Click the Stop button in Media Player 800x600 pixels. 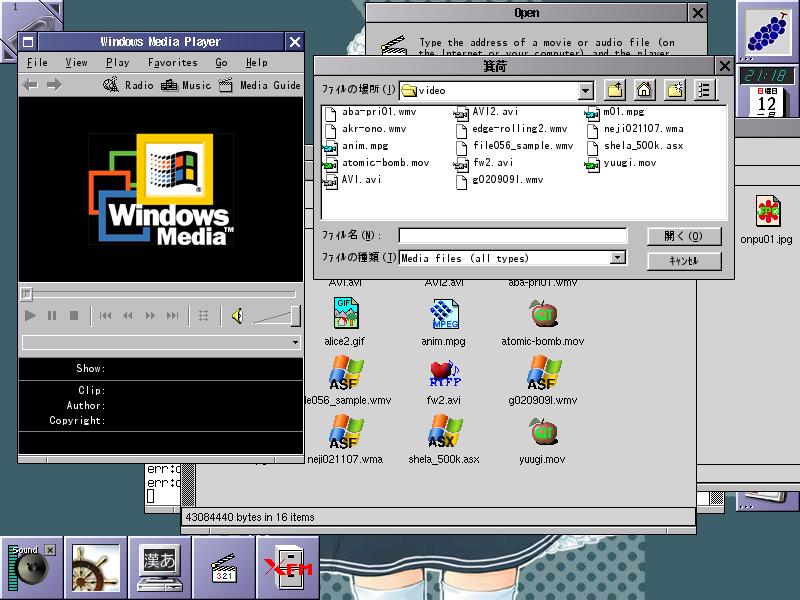(74, 316)
